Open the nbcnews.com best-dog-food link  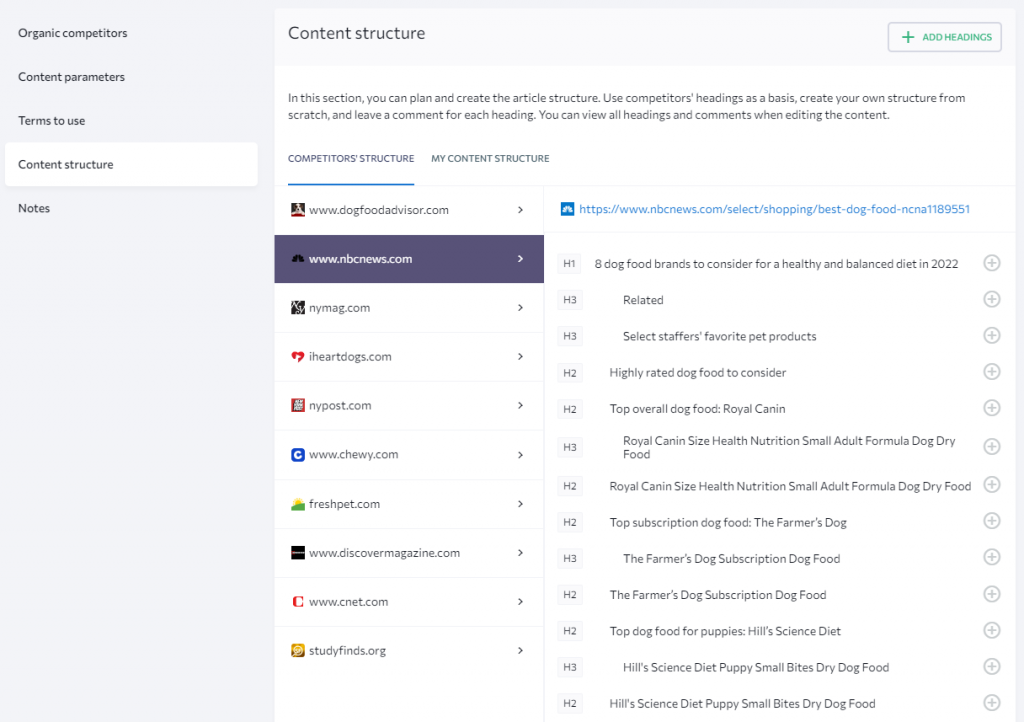[774, 209]
